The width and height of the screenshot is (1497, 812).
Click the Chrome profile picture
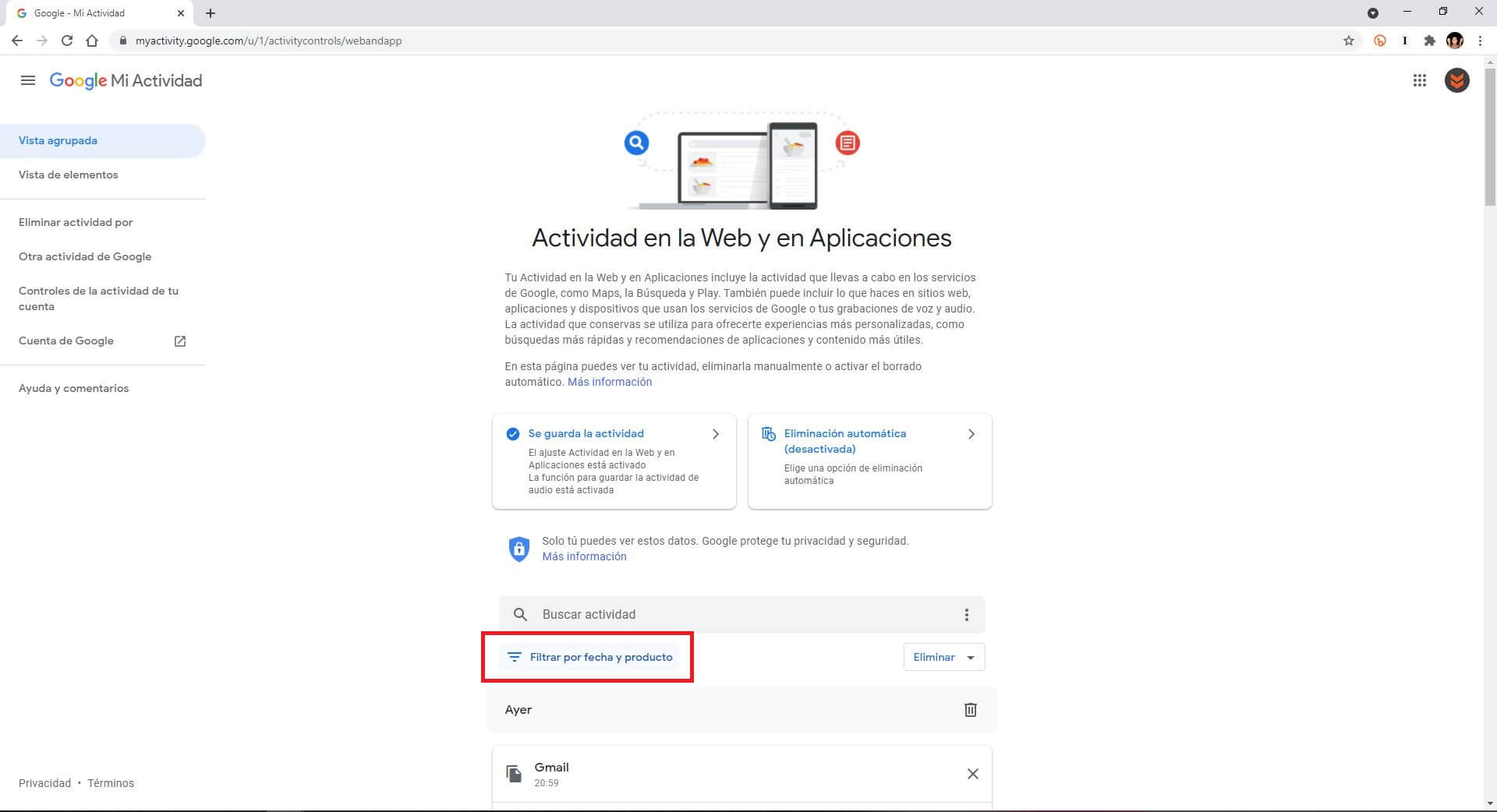[1454, 41]
